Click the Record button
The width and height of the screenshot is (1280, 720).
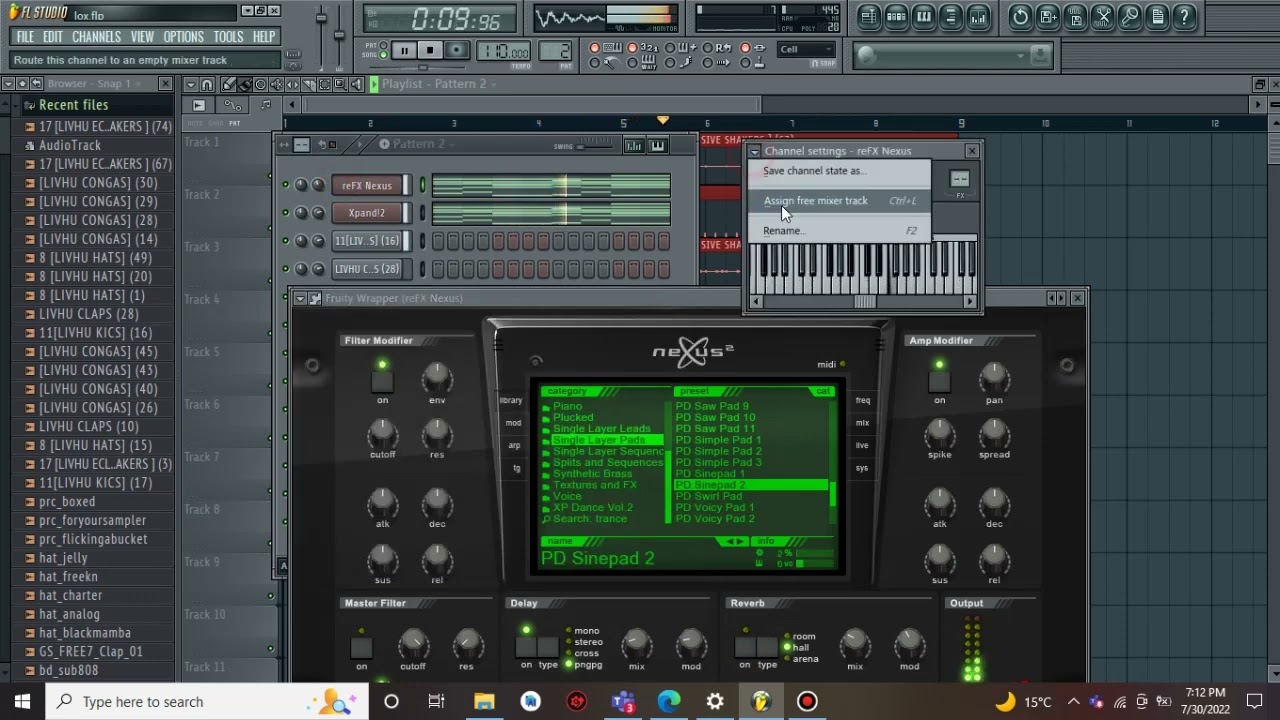pyautogui.click(x=456, y=51)
